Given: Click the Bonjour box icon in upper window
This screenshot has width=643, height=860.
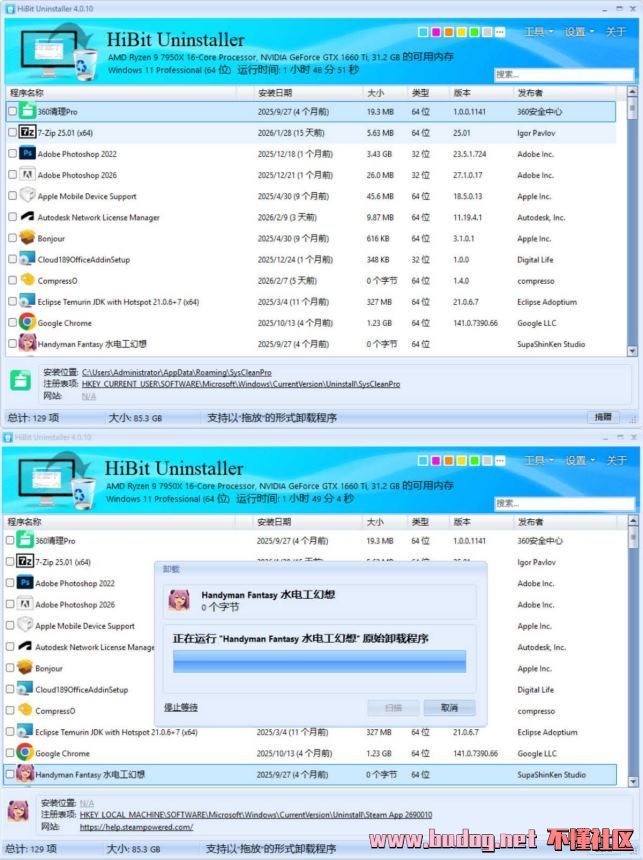Looking at the screenshot, I should click(27, 237).
